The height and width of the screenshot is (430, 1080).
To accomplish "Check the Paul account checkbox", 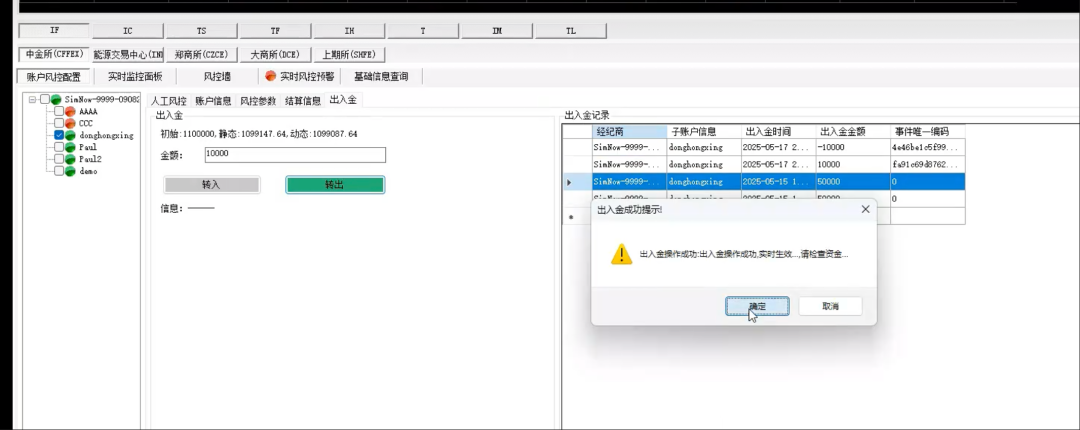I will pyautogui.click(x=59, y=147).
